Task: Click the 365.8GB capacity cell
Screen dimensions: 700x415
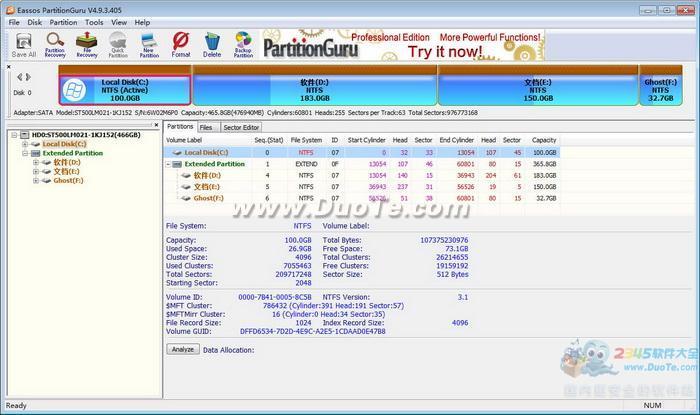Action: click(x=544, y=164)
